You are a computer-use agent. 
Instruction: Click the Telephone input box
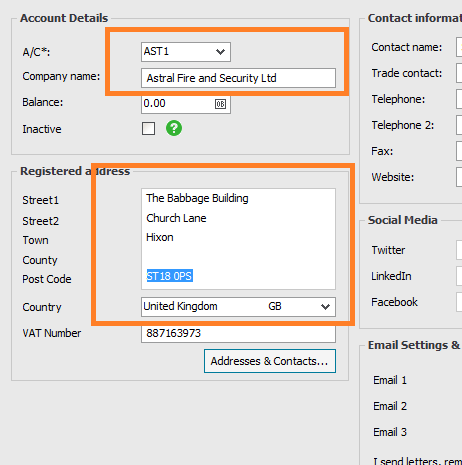[459, 99]
